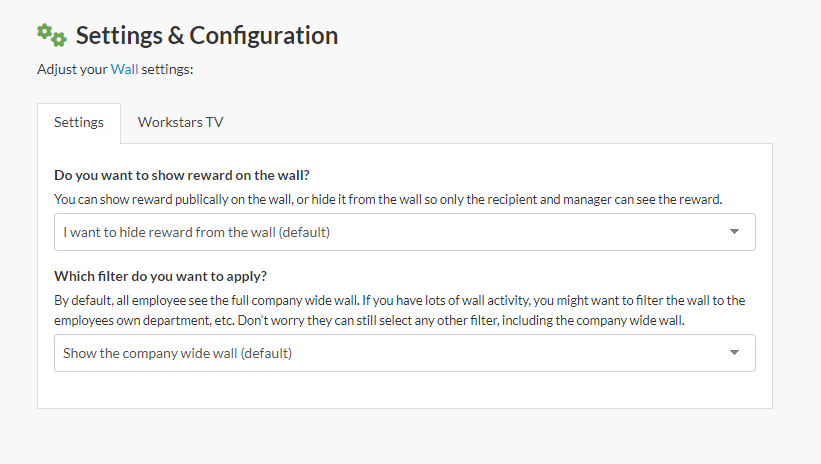Switch to the Settings tab

79,123
